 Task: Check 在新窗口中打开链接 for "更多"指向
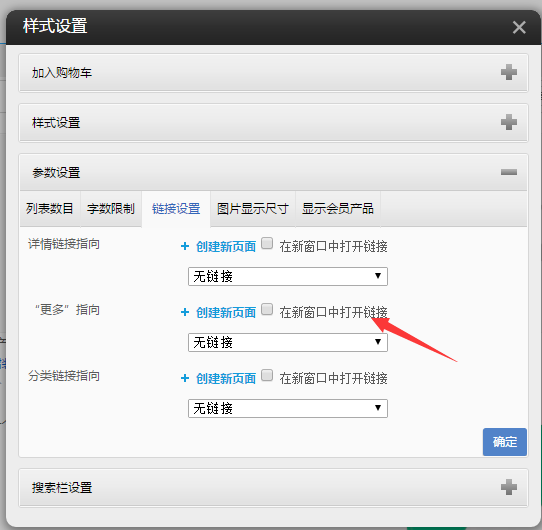(267, 309)
